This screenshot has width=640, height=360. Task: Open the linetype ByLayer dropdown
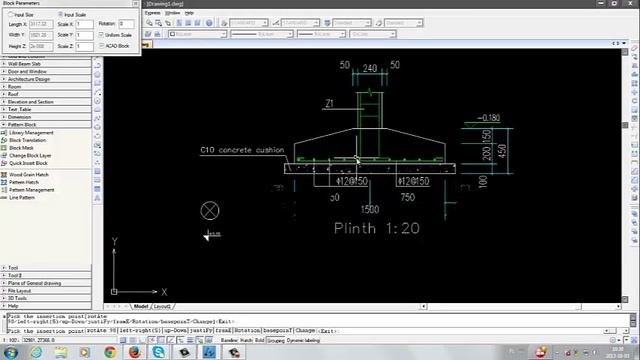pos(262,34)
